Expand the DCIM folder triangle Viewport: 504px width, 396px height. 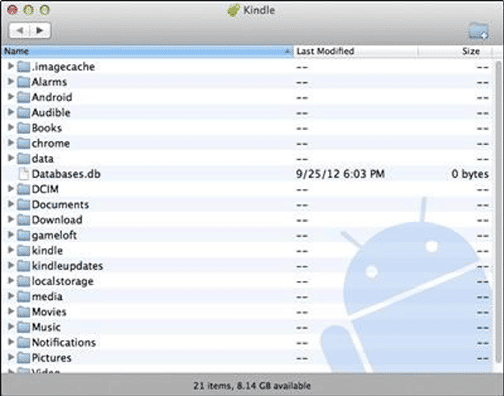(x=11, y=189)
